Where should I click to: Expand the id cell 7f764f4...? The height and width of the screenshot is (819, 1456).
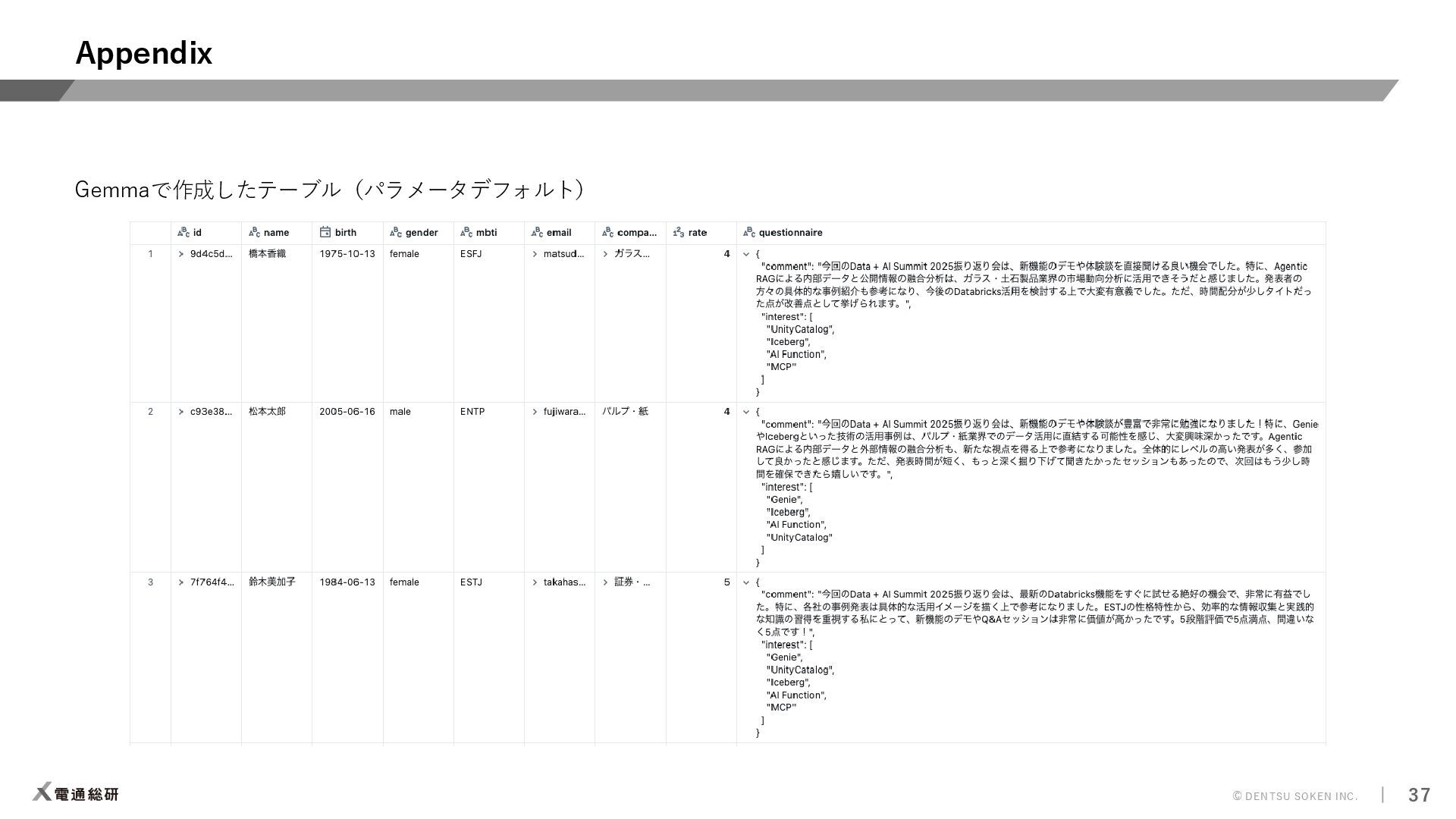click(x=181, y=582)
